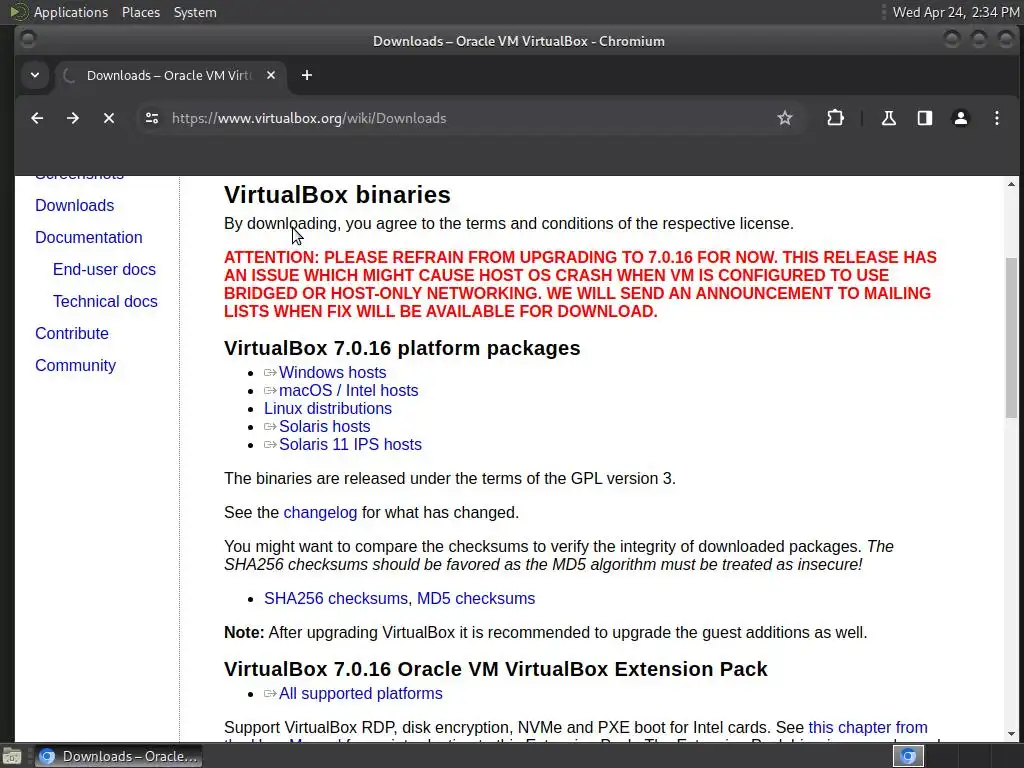Open MD5 checksums link
The image size is (1024, 768).
(x=476, y=598)
